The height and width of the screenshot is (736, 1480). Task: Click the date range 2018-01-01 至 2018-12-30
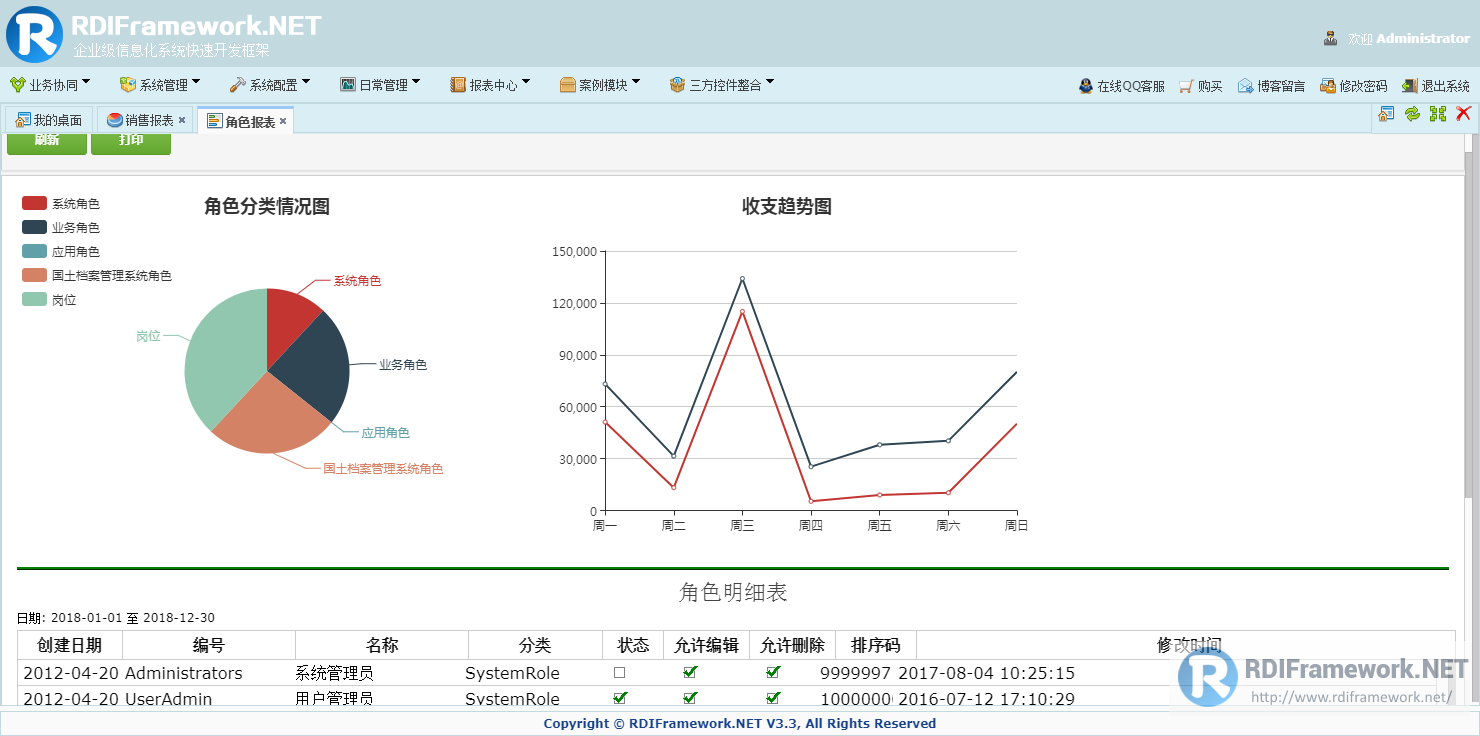pos(133,618)
